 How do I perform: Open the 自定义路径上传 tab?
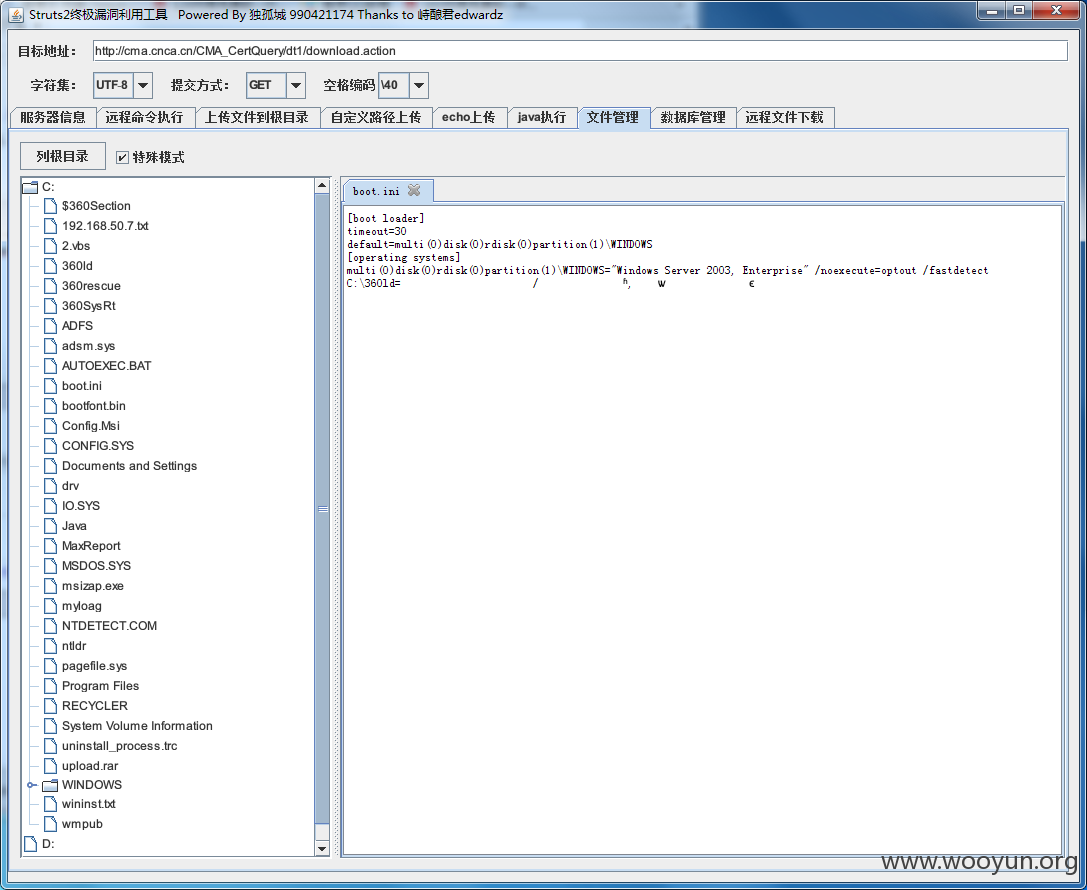click(376, 117)
